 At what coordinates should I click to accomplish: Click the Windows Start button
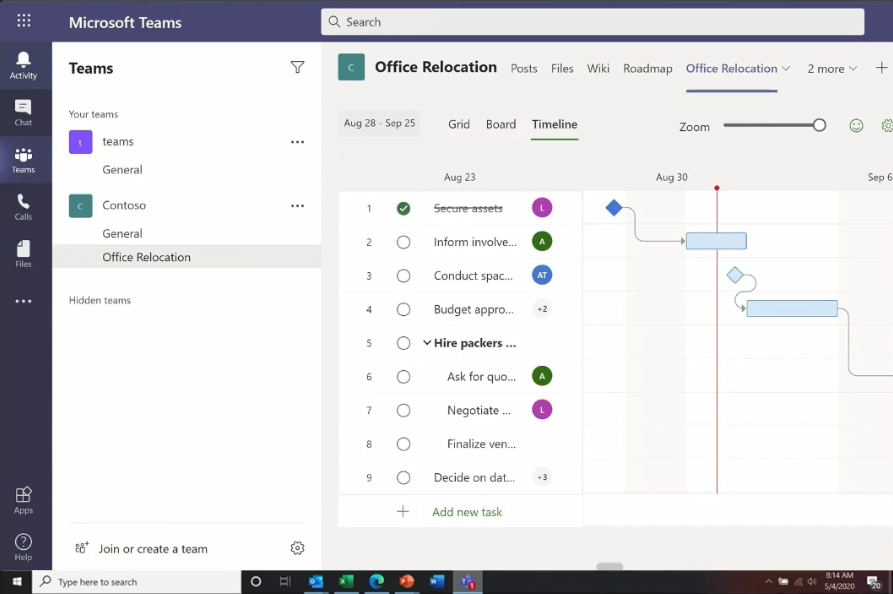[x=17, y=581]
